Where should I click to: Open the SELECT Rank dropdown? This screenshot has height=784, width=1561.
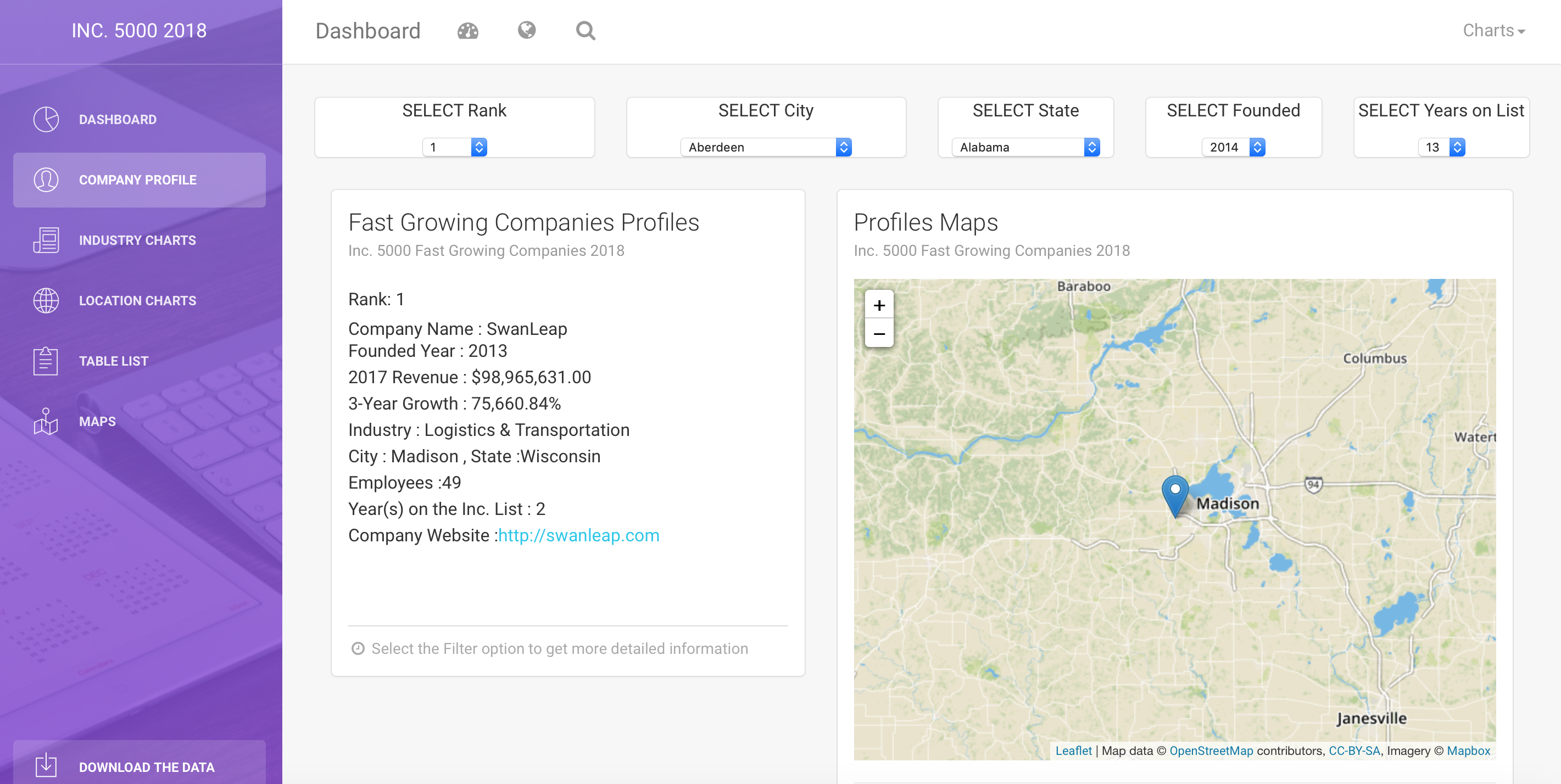coord(454,147)
